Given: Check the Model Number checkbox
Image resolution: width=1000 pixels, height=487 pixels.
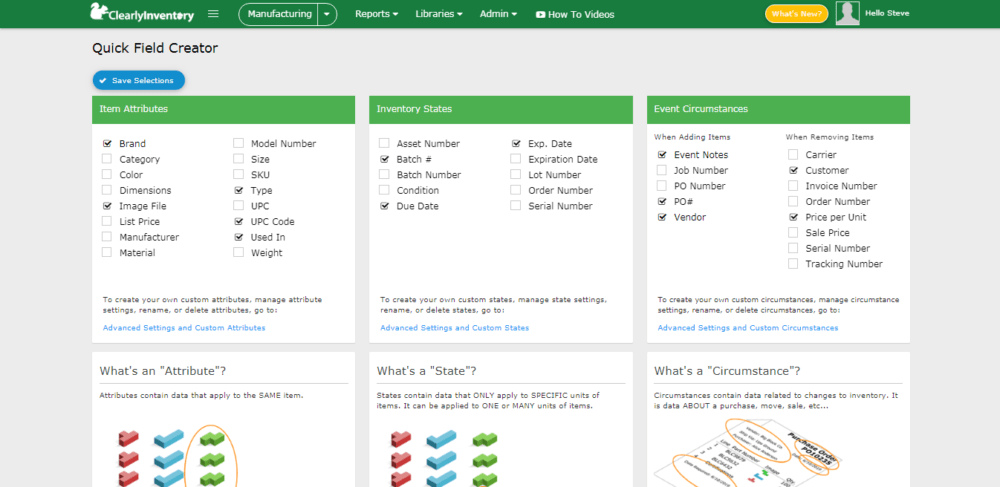Looking at the screenshot, I should pyautogui.click(x=239, y=143).
